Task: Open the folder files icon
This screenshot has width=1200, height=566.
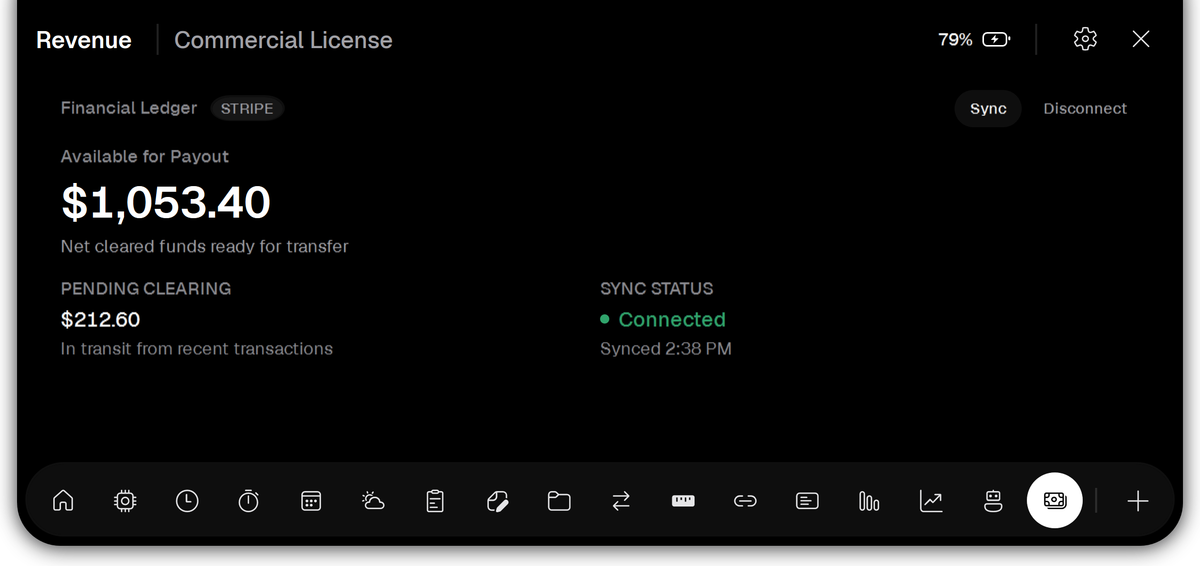Action: coord(559,501)
